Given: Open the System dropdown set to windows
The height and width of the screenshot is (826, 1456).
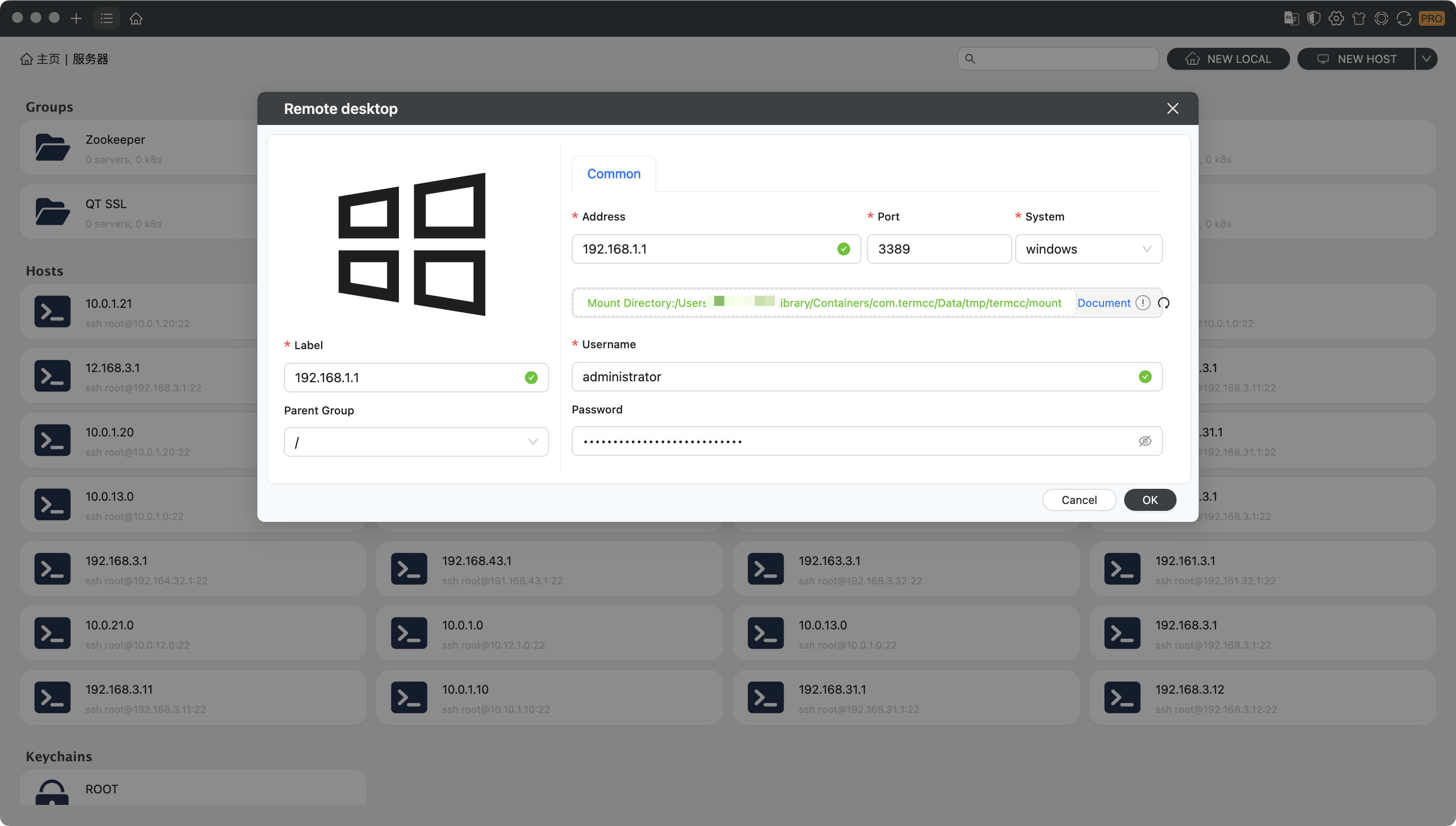Looking at the screenshot, I should coord(1088,249).
